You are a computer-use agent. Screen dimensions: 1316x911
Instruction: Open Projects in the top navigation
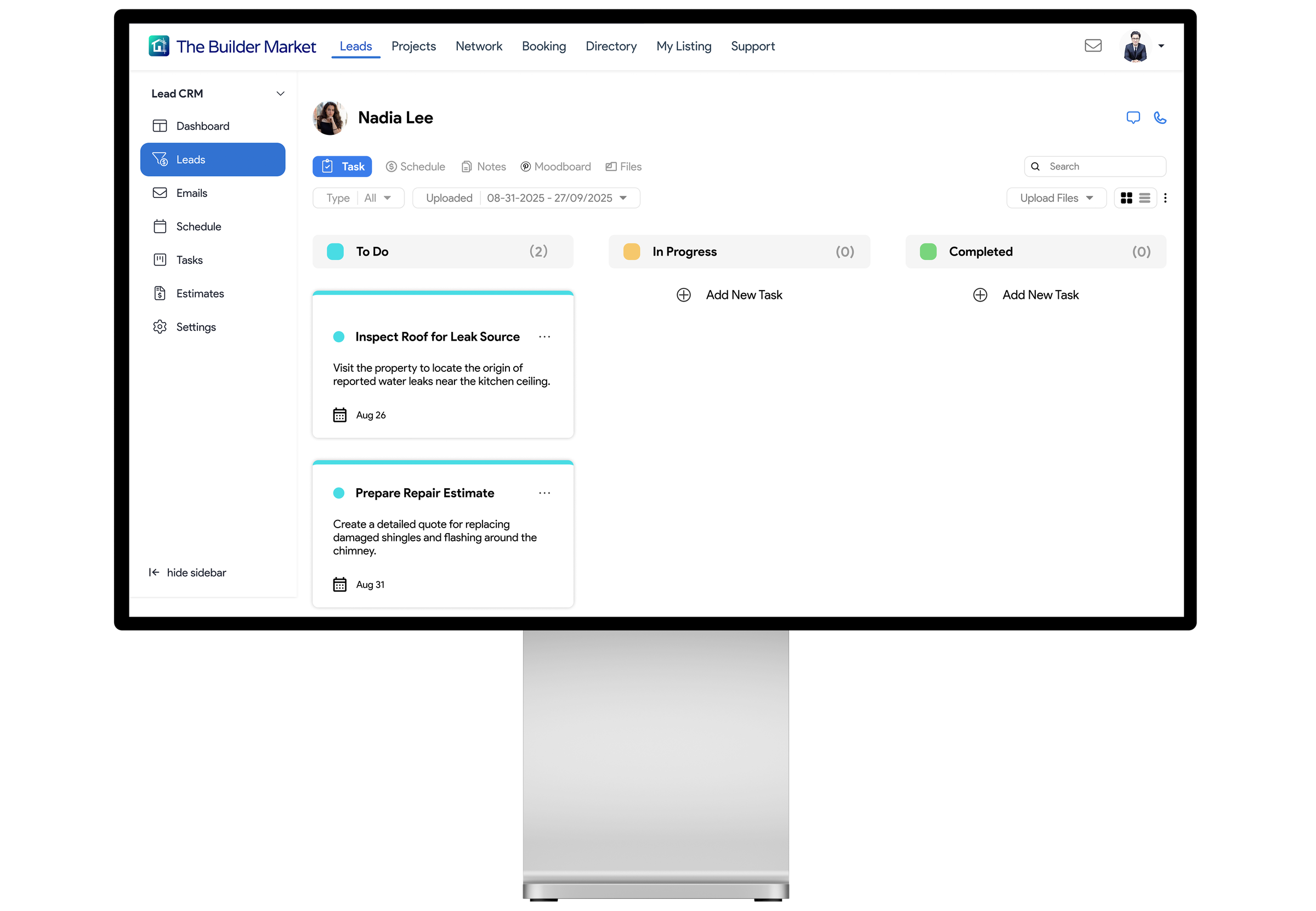pos(413,46)
